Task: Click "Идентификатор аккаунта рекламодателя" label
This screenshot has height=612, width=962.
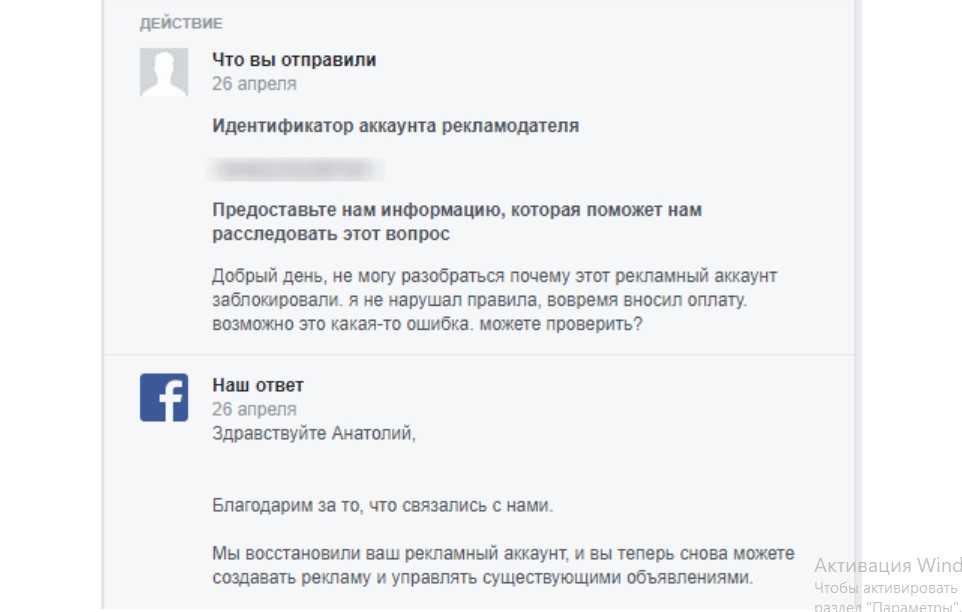Action: point(395,127)
